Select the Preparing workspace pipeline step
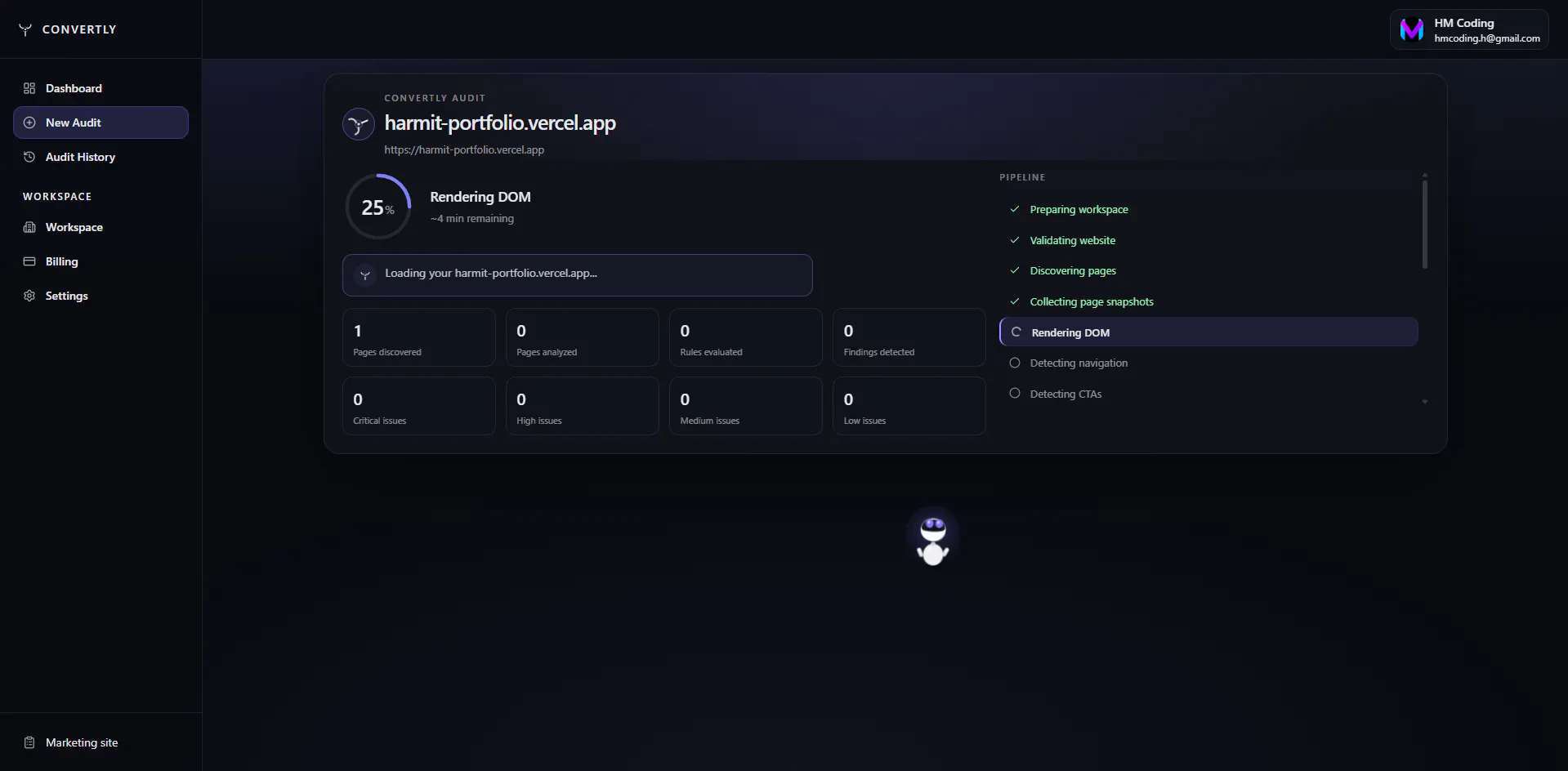The height and width of the screenshot is (771, 1568). [1208, 209]
